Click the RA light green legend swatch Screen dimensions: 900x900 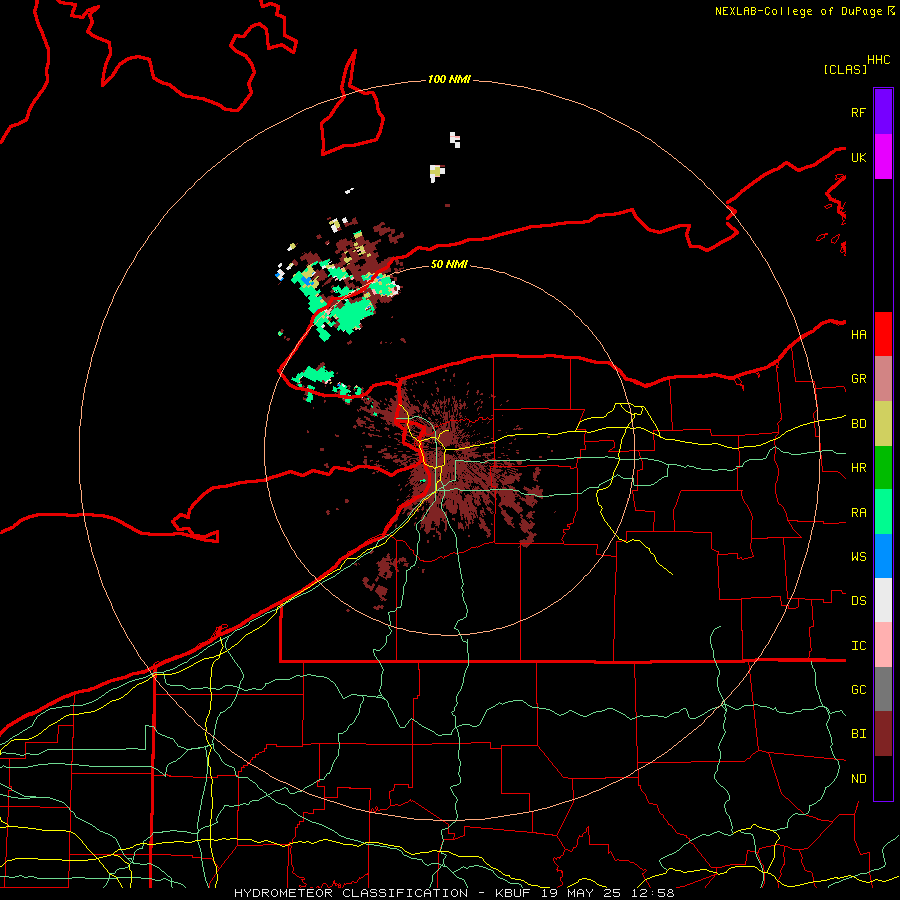click(x=883, y=512)
